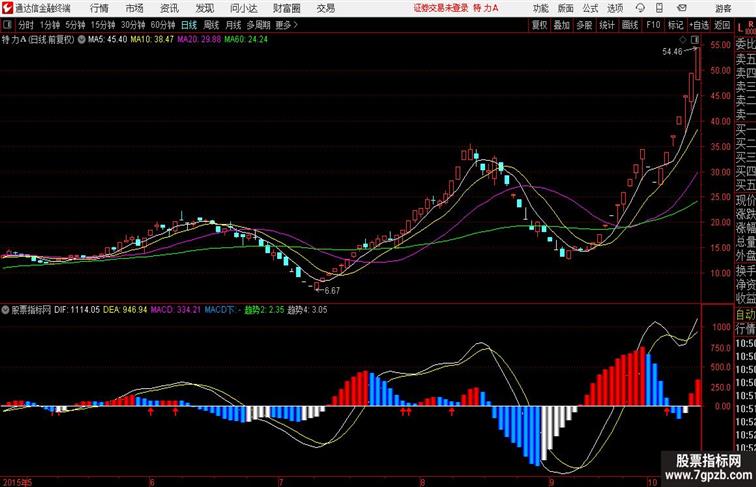756x487 pixels.
Task: Open the 功能 menu
Action: (x=540, y=8)
